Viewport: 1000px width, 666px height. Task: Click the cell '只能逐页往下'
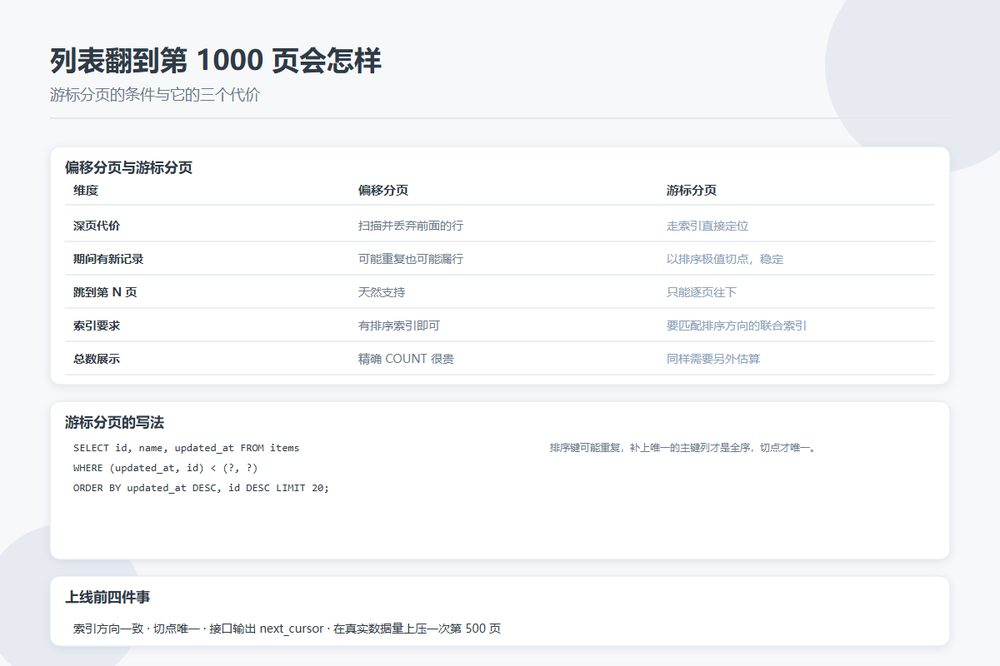(x=702, y=292)
